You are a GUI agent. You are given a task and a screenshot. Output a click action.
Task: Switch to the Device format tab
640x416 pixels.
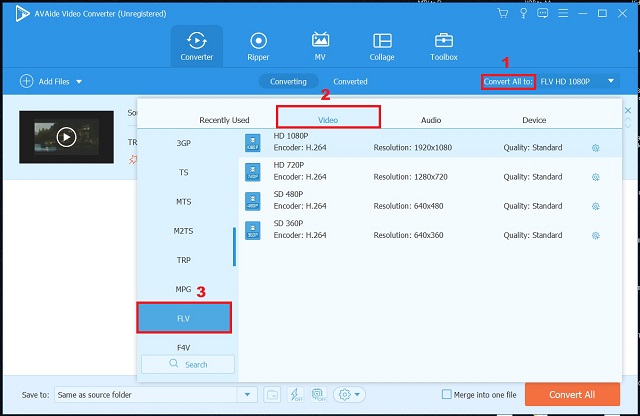[534, 120]
